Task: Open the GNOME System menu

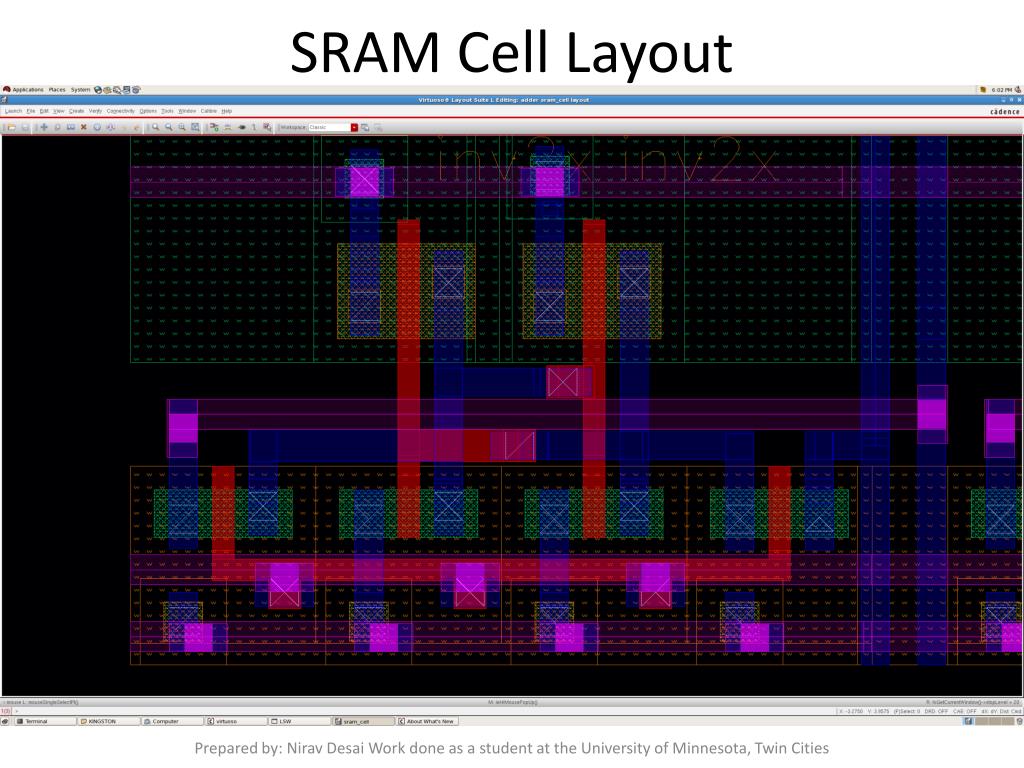Action: [80, 89]
